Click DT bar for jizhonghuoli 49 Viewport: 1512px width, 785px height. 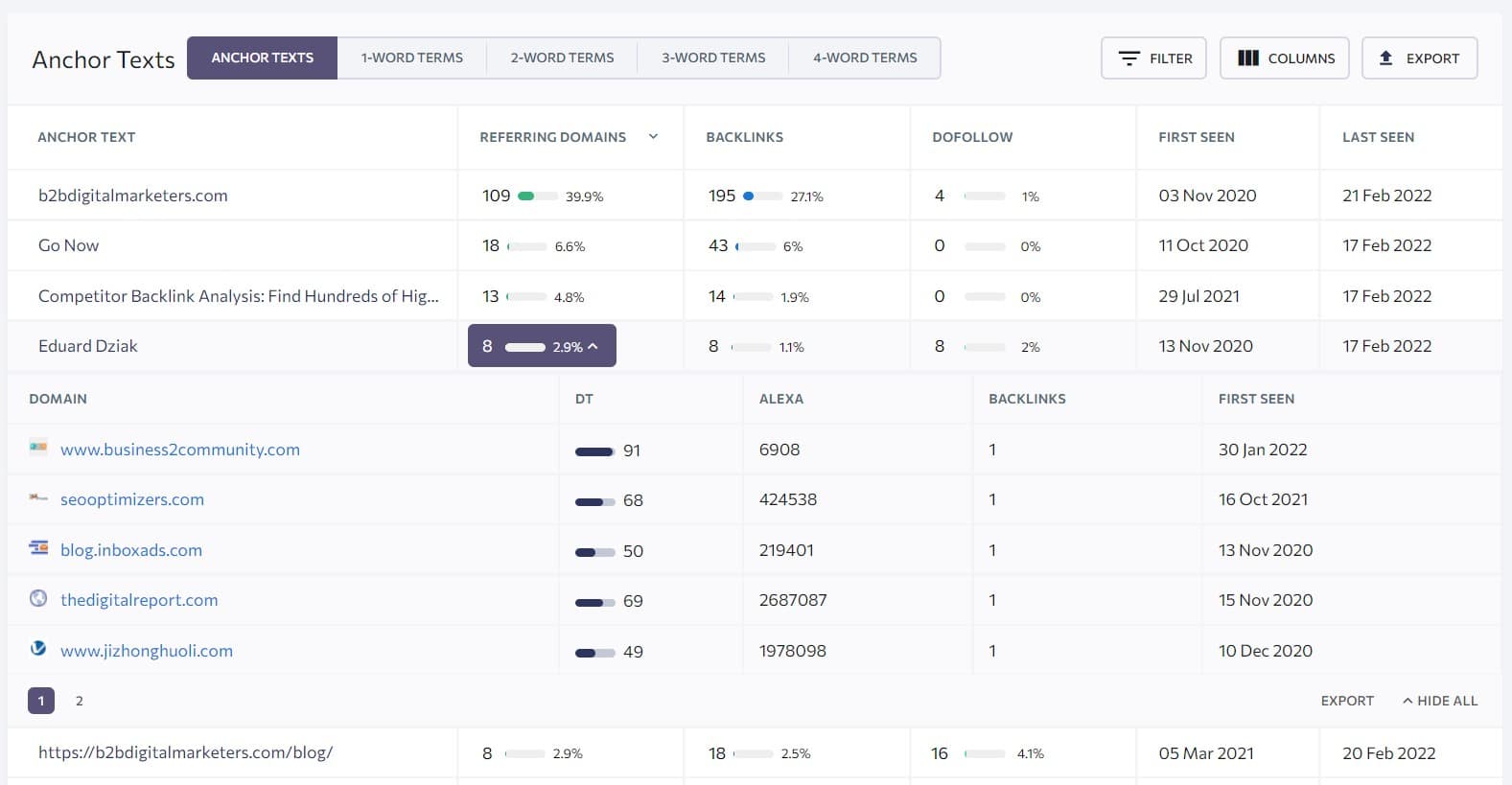(594, 653)
